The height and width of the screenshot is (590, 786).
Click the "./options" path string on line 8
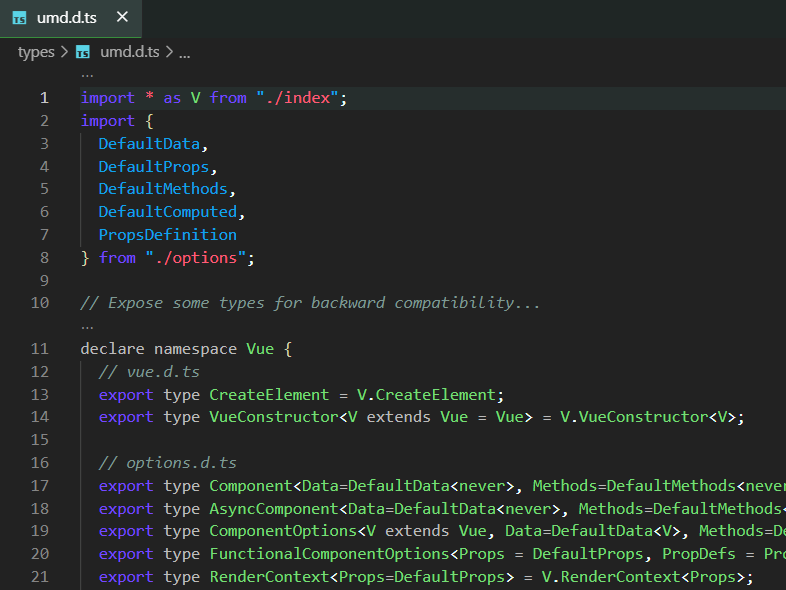click(x=196, y=258)
